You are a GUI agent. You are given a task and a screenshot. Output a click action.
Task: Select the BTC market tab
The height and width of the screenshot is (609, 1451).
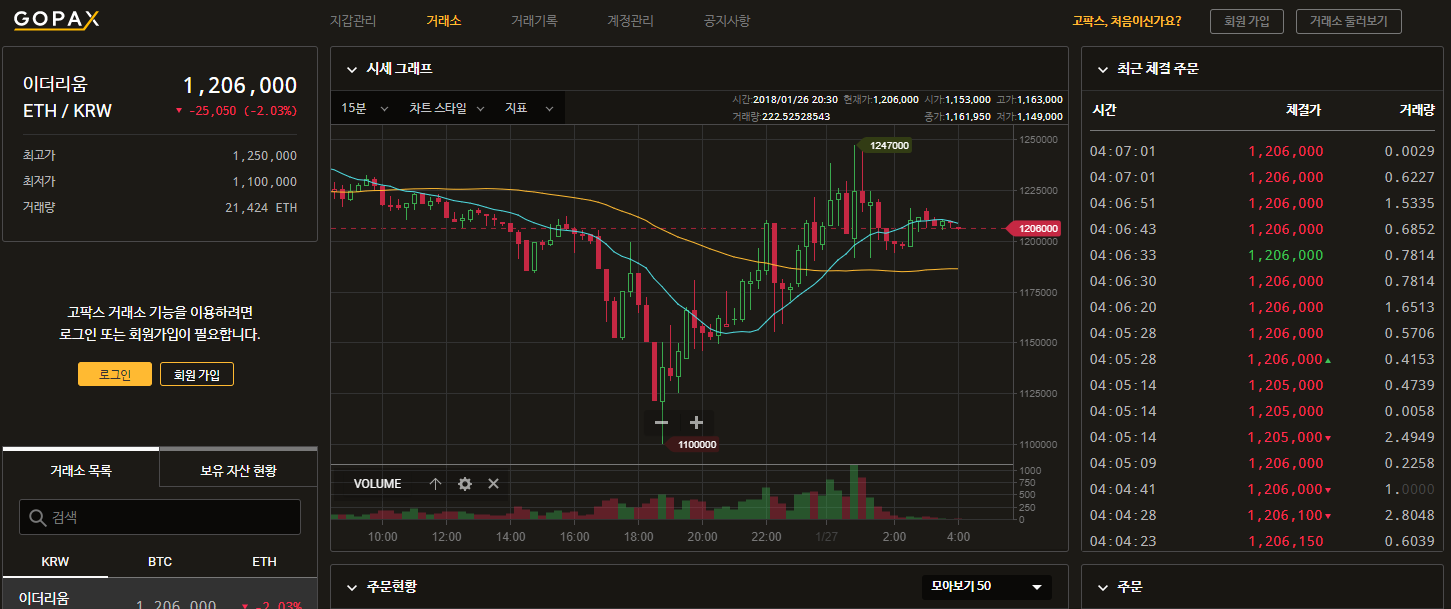pos(160,562)
